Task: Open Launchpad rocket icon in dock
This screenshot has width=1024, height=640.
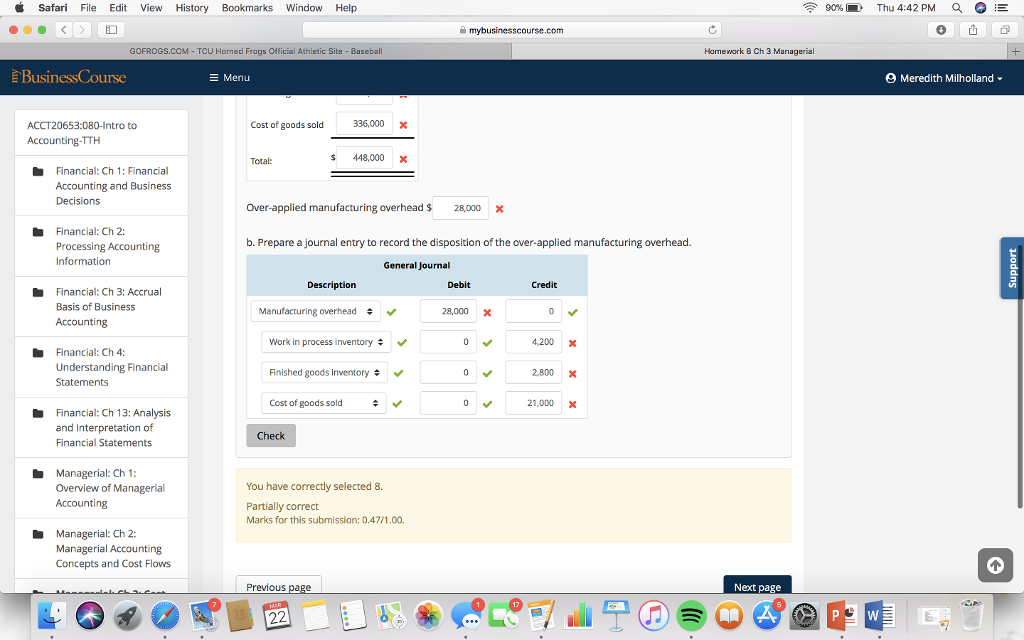Action: click(x=127, y=616)
